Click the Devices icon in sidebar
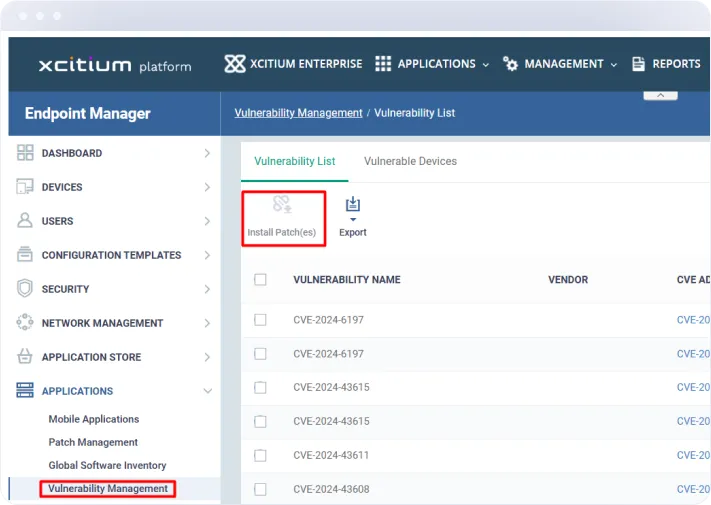 (25, 187)
